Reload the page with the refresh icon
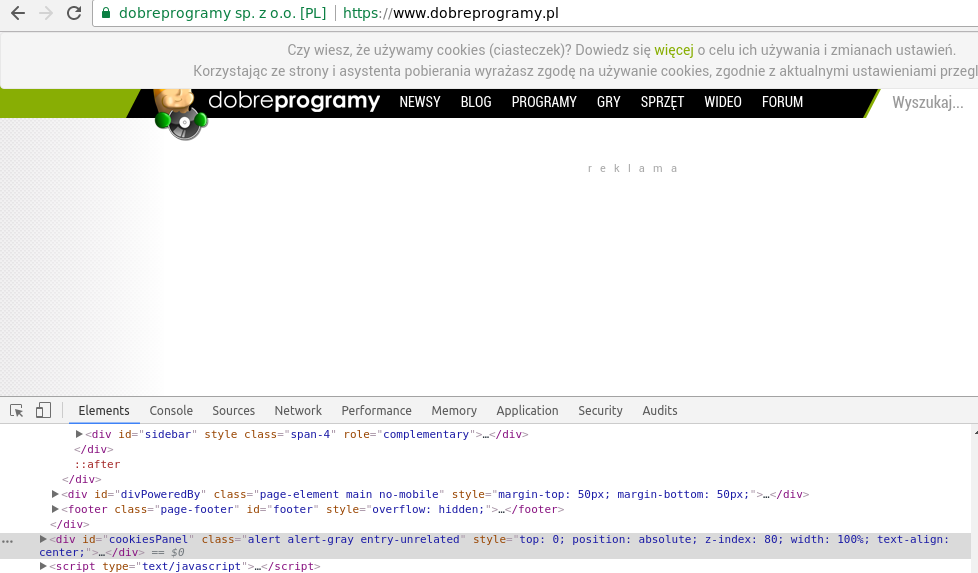This screenshot has width=978, height=573. 74,13
